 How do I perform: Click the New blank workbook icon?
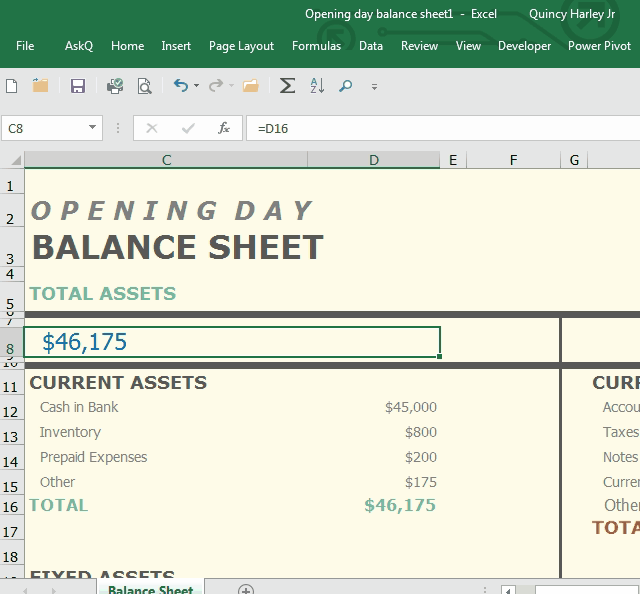pyautogui.click(x=12, y=86)
